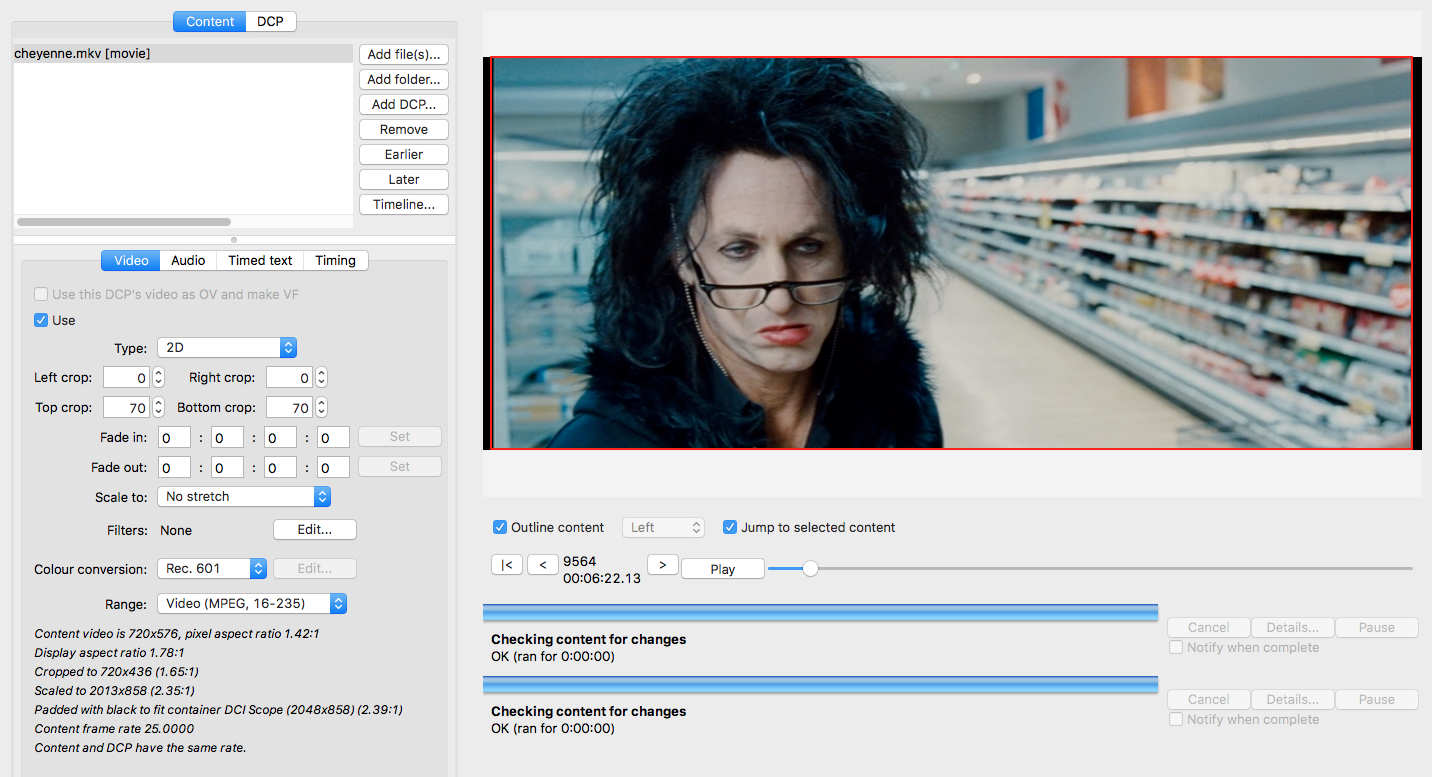The height and width of the screenshot is (777, 1432).
Task: Adjust the Left crop stepper arrows
Action: [158, 377]
